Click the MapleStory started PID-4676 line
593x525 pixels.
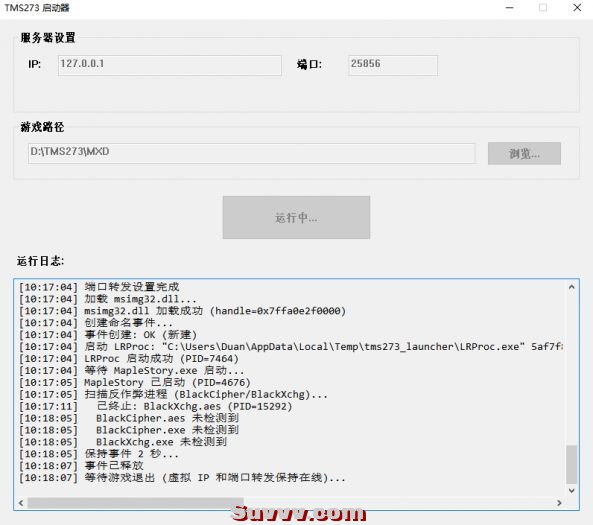pyautogui.click(x=135, y=382)
